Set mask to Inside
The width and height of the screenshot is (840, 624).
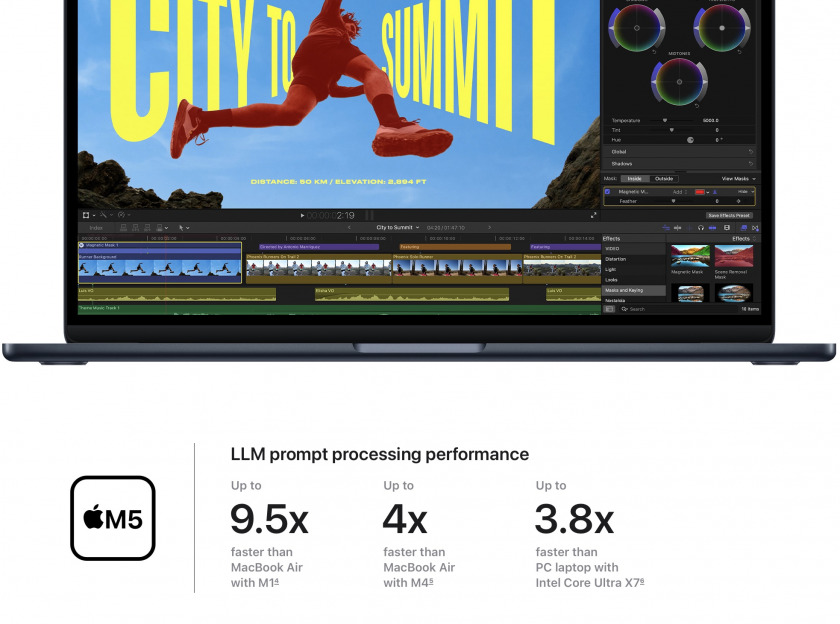click(635, 178)
